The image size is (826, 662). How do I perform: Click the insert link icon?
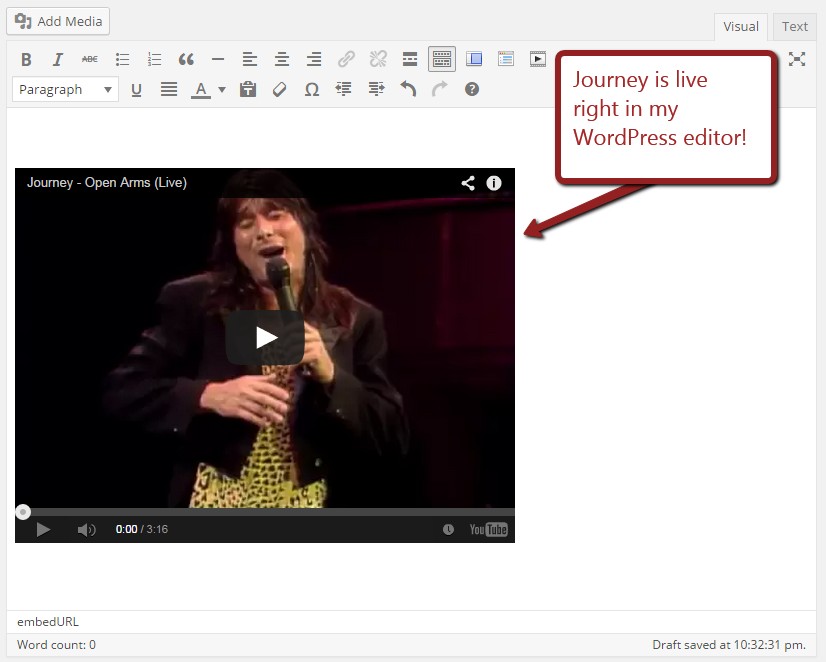346,59
